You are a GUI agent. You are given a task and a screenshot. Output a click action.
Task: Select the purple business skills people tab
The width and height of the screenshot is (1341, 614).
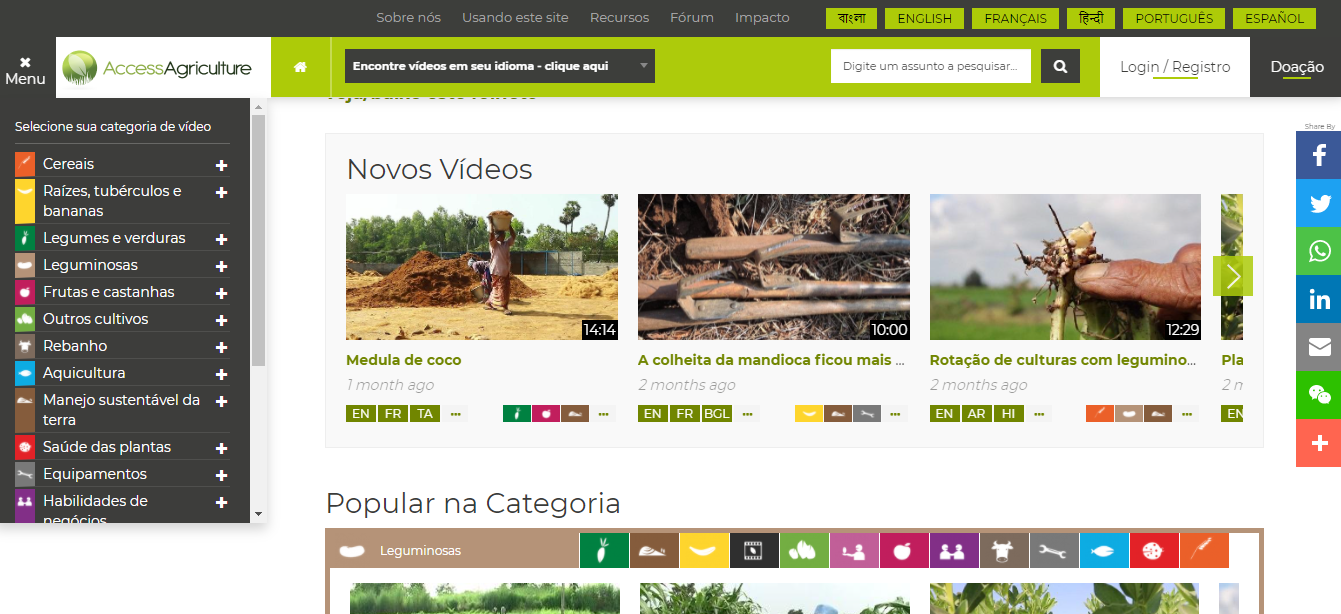tap(954, 551)
